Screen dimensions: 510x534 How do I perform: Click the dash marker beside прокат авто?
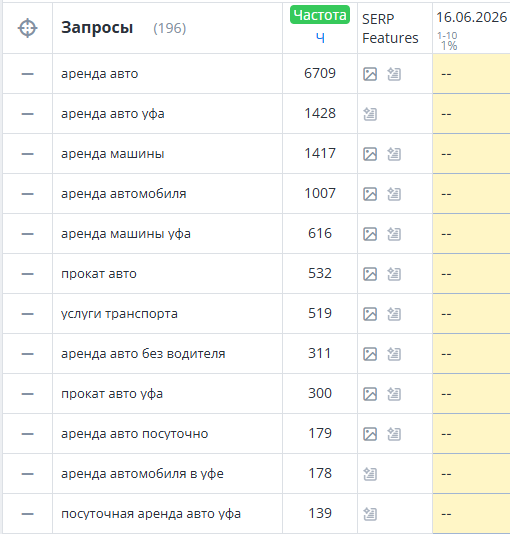tap(27, 274)
